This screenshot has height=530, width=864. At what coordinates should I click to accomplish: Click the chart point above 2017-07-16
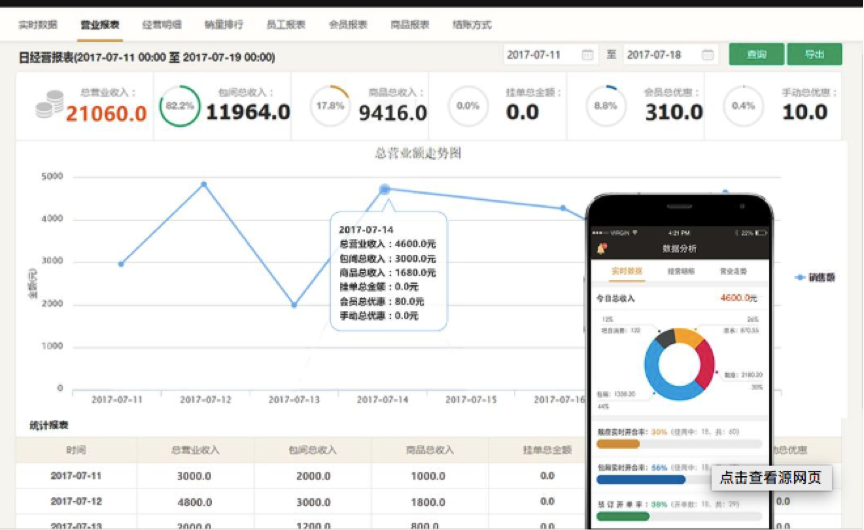pos(563,208)
